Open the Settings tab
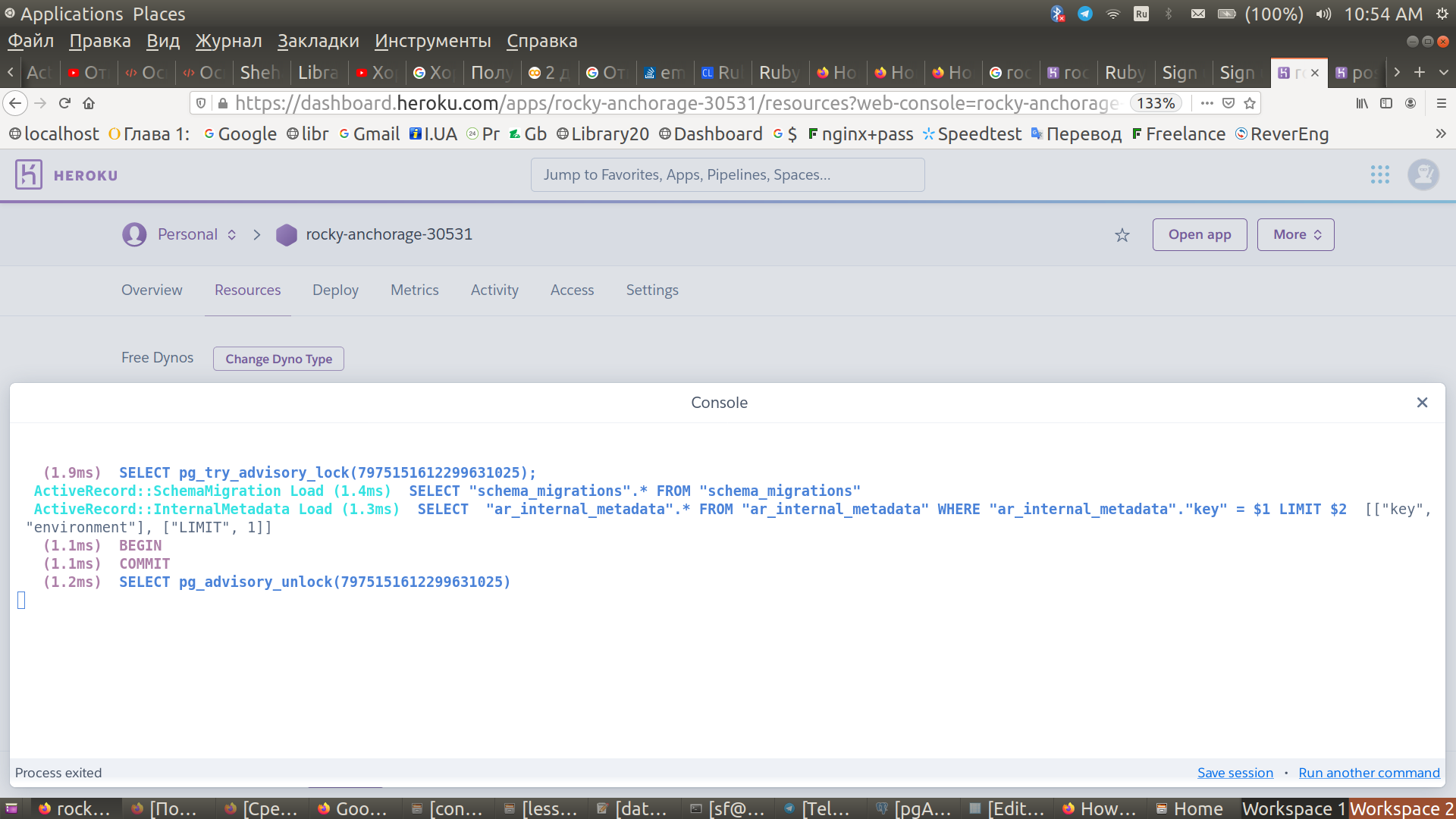Screen dimensions: 1456x819 click(652, 290)
